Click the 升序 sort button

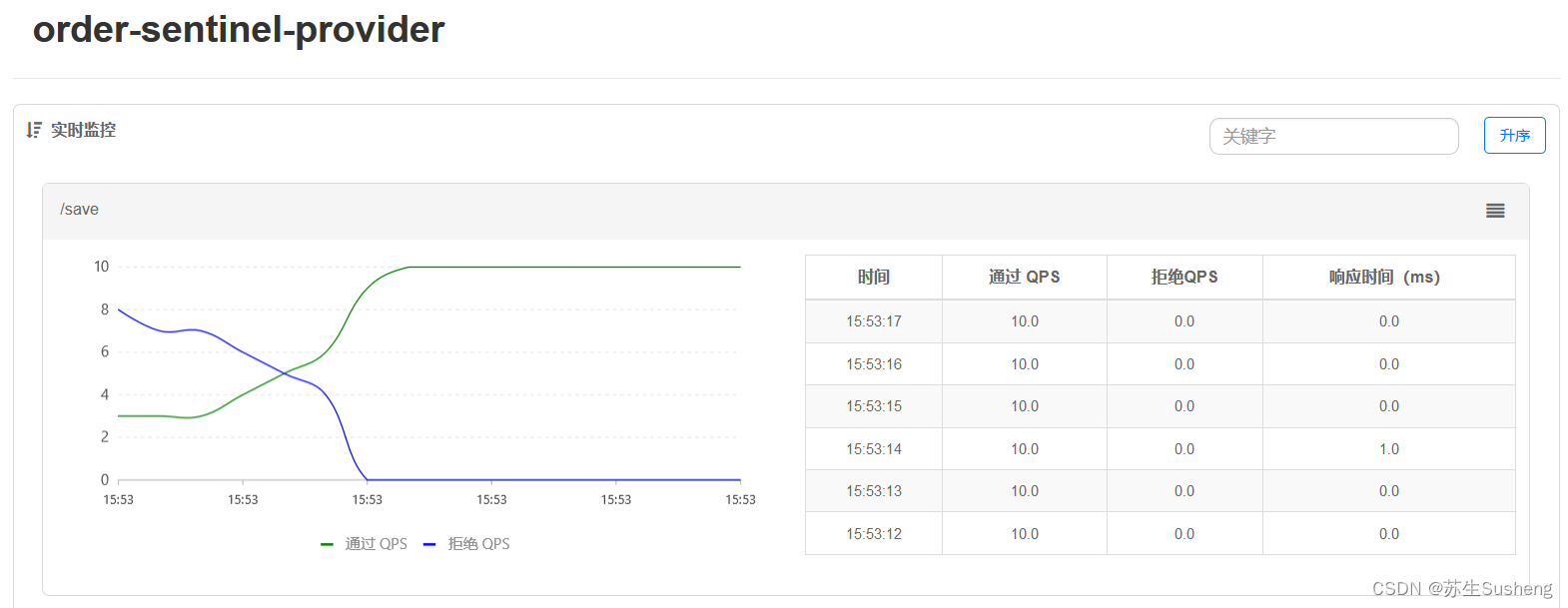1514,135
